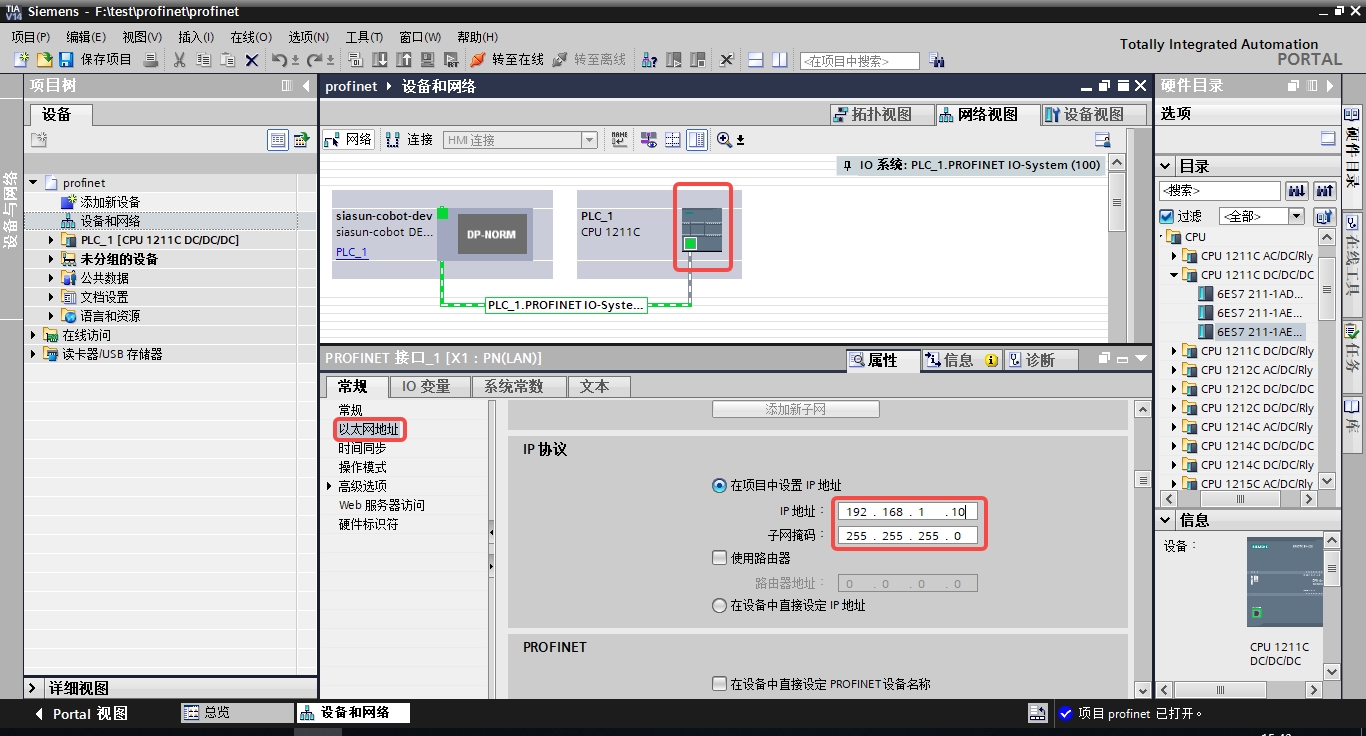Click the hardware catalog search field

pos(1220,190)
